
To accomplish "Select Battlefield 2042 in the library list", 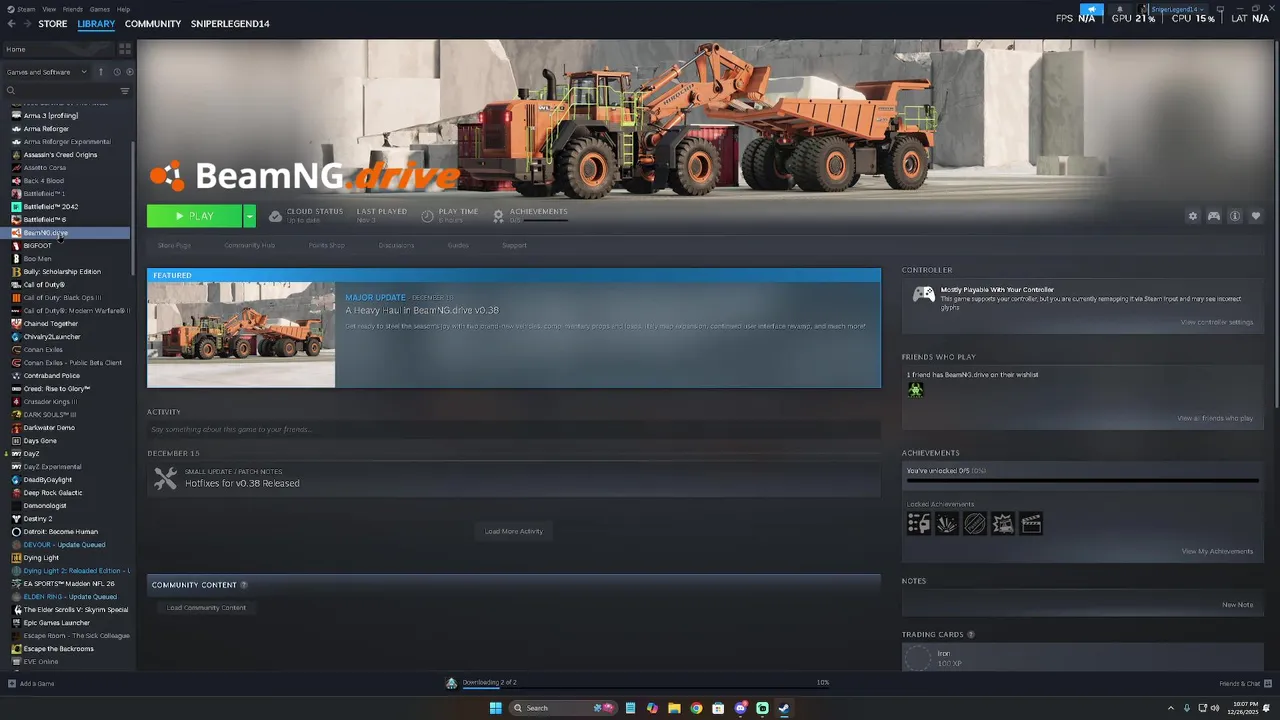I will click(x=50, y=207).
